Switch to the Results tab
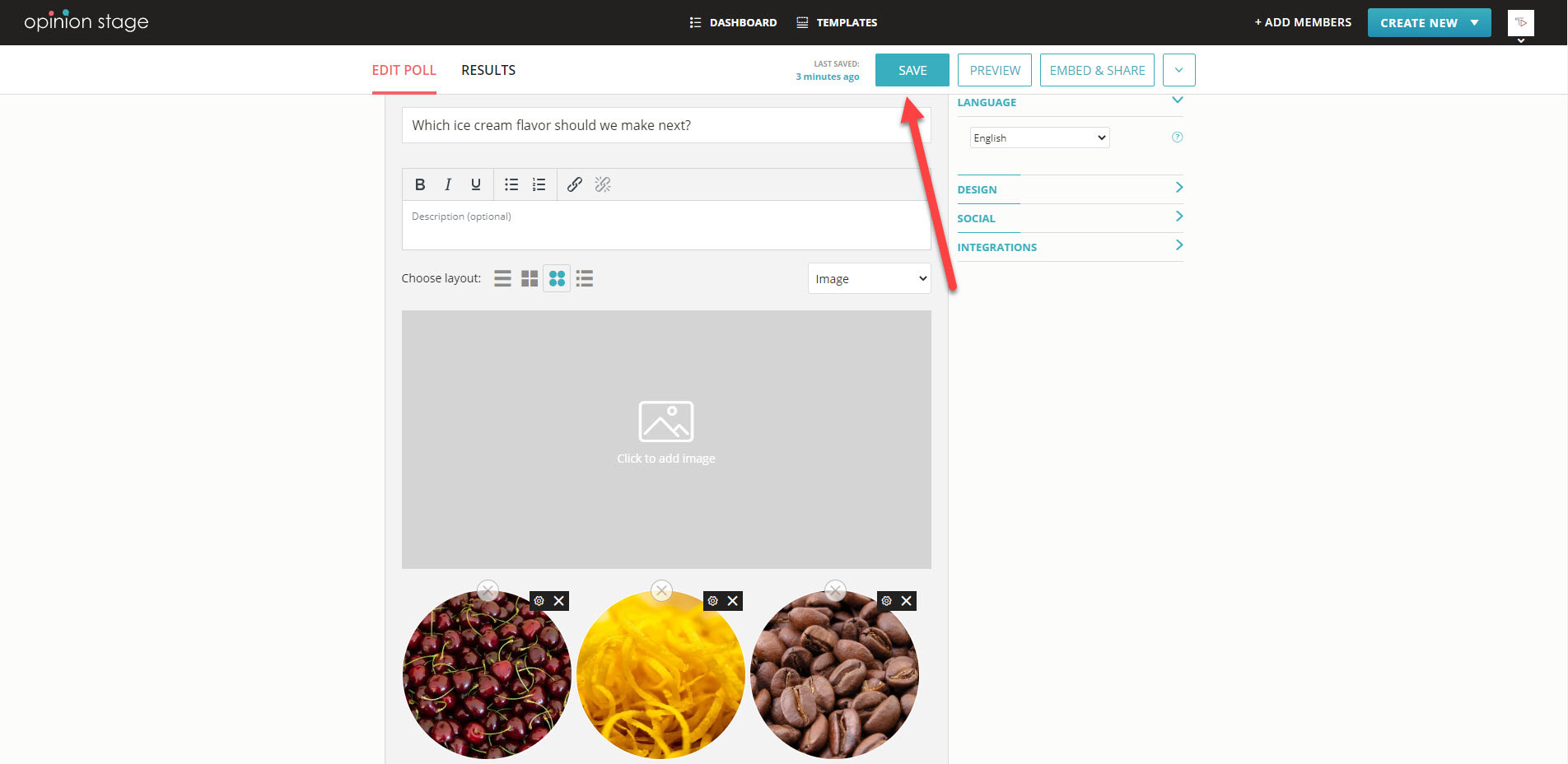Viewport: 1568px width, 764px height. pyautogui.click(x=488, y=71)
